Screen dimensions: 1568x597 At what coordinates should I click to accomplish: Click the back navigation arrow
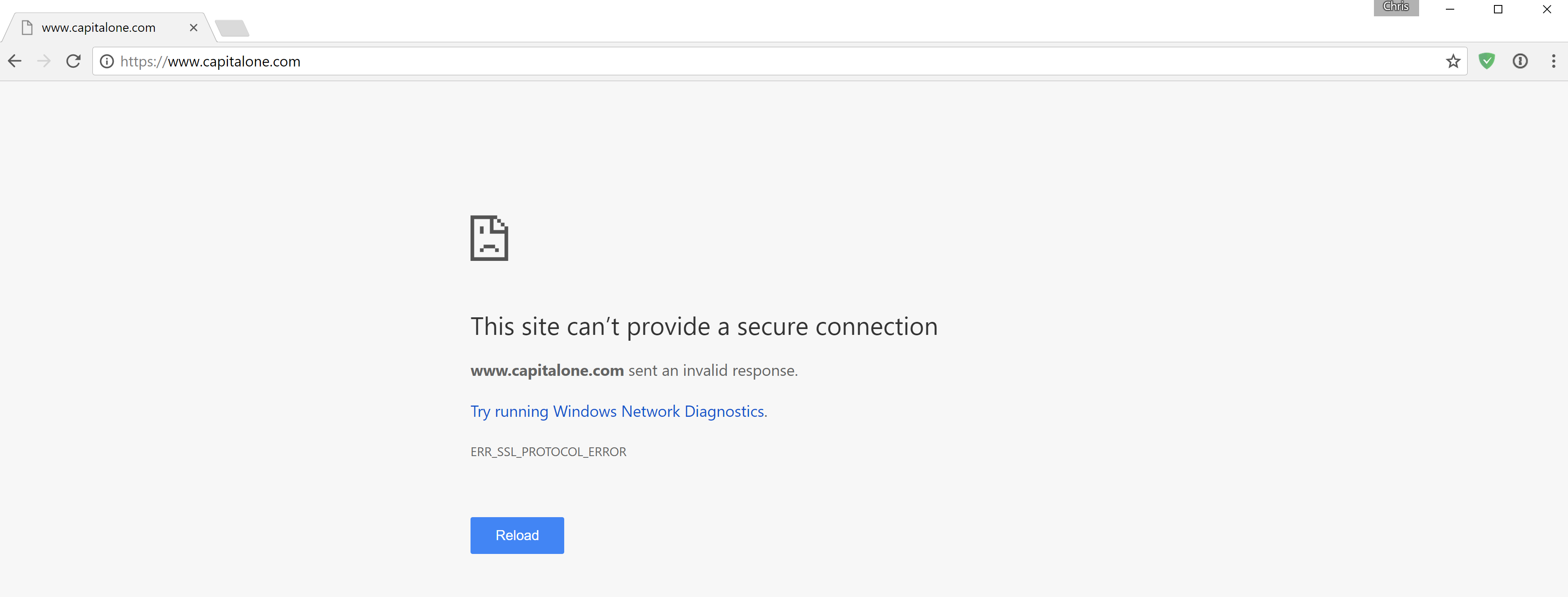point(15,61)
